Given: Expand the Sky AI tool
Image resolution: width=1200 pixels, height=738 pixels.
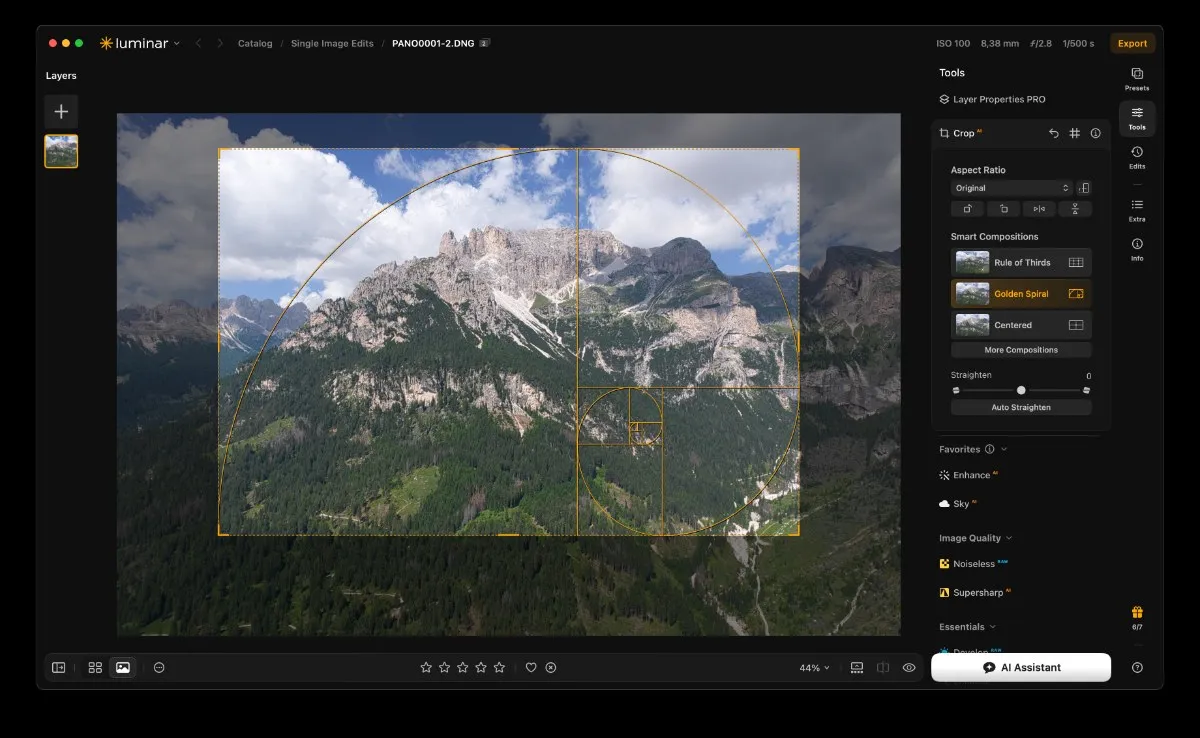Looking at the screenshot, I should [958, 504].
